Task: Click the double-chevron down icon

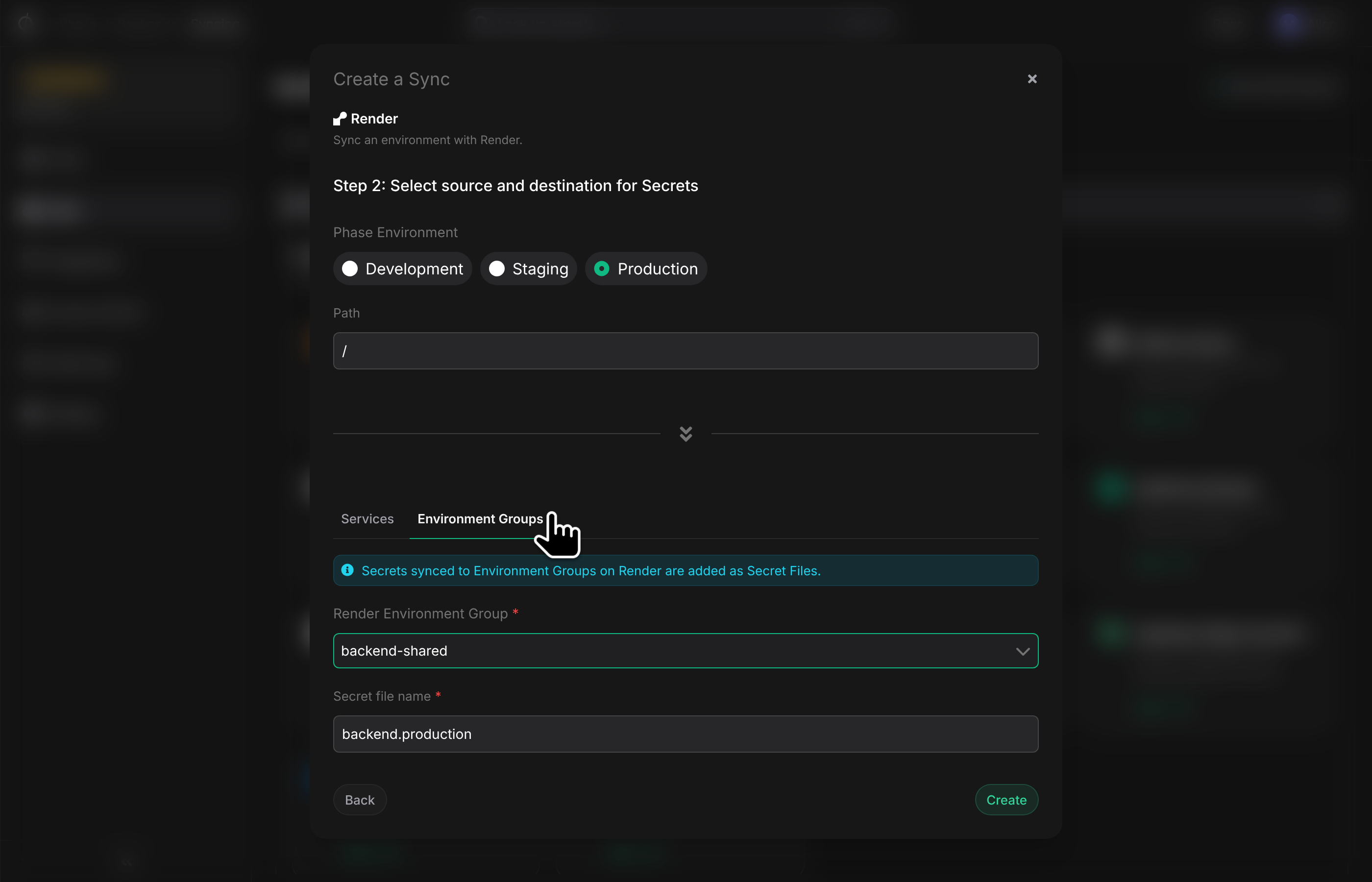Action: 686,434
